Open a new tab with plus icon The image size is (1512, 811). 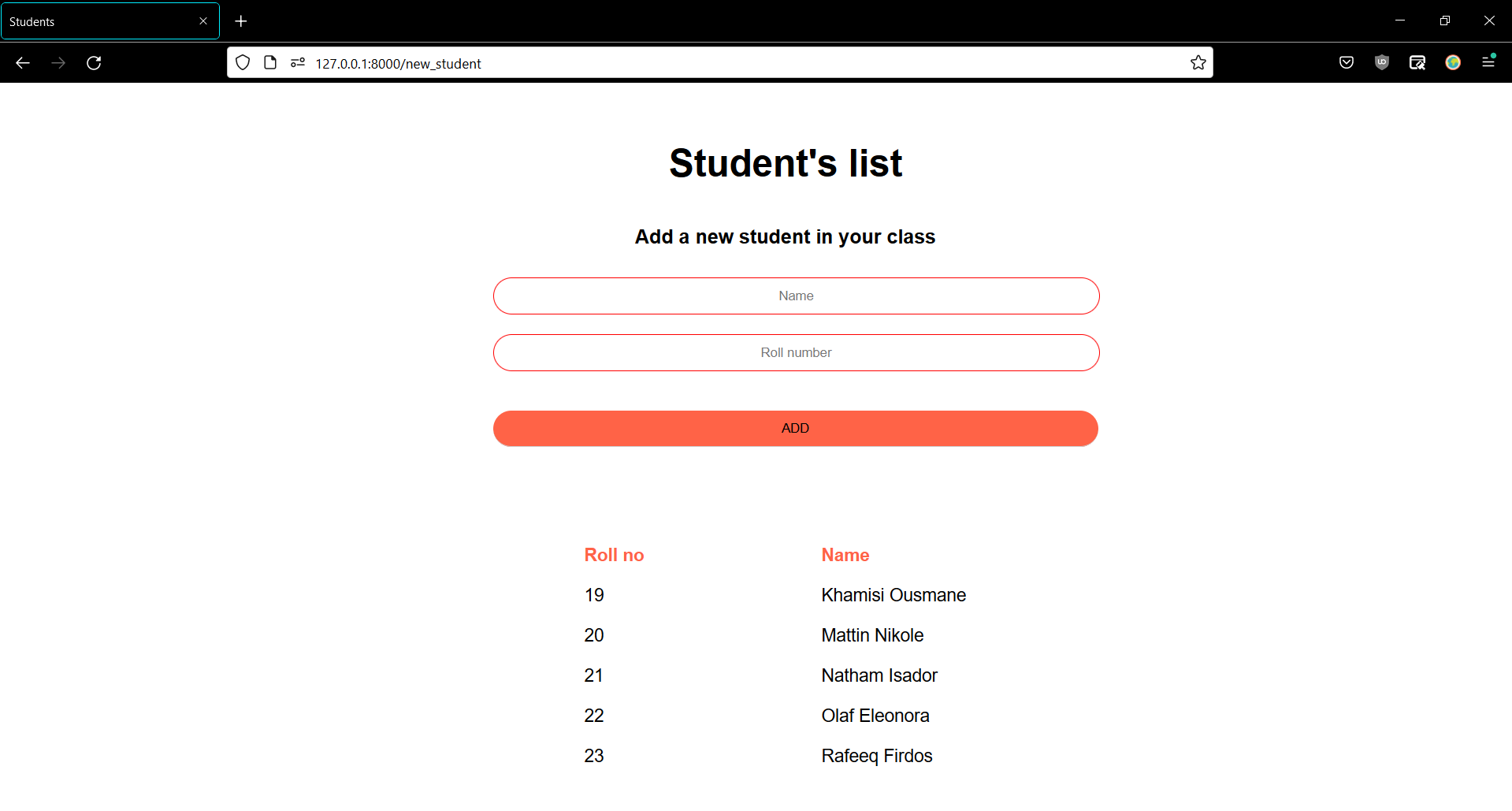click(241, 21)
